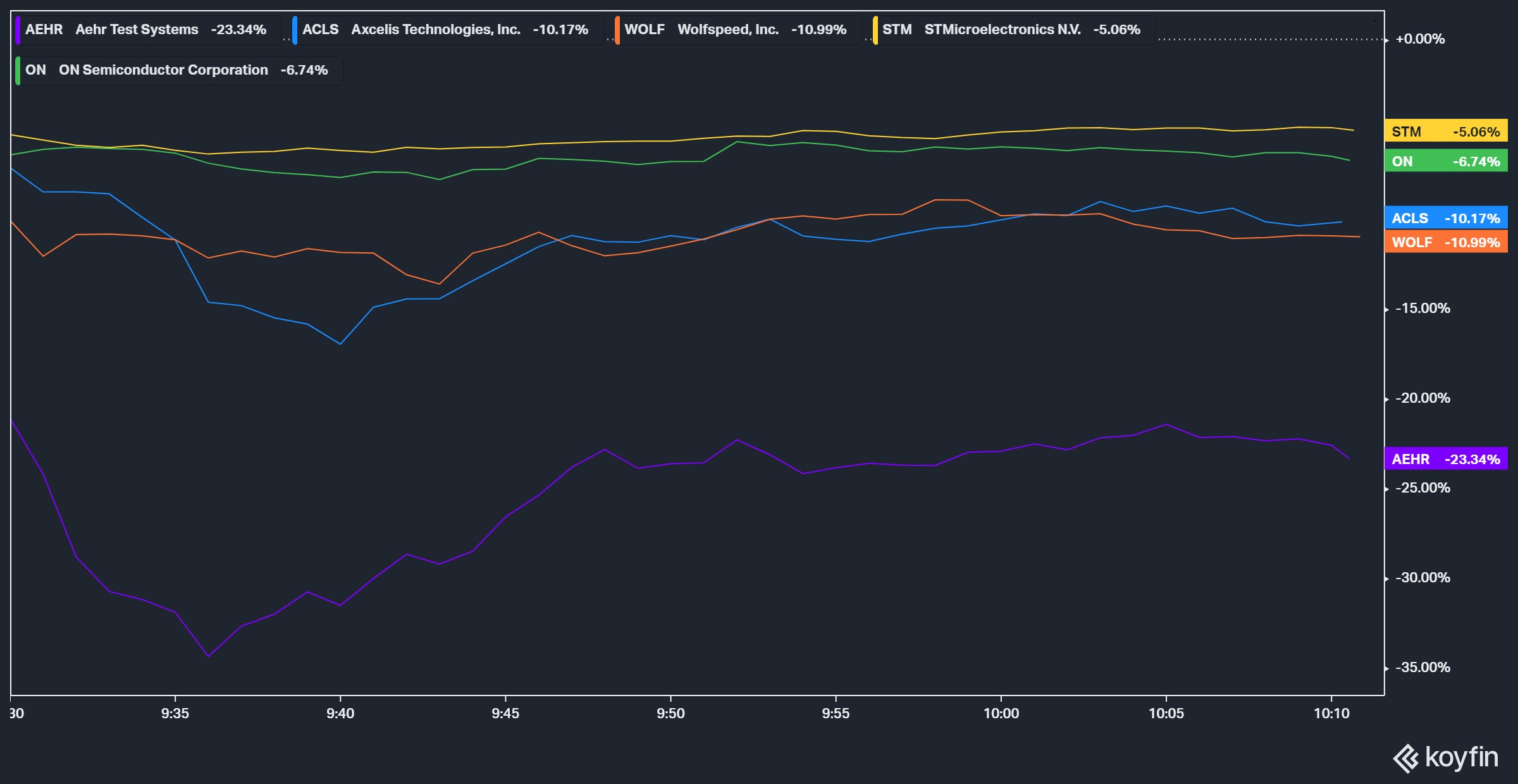Click the -15.00% axis label
The image size is (1518, 784).
tap(1422, 309)
